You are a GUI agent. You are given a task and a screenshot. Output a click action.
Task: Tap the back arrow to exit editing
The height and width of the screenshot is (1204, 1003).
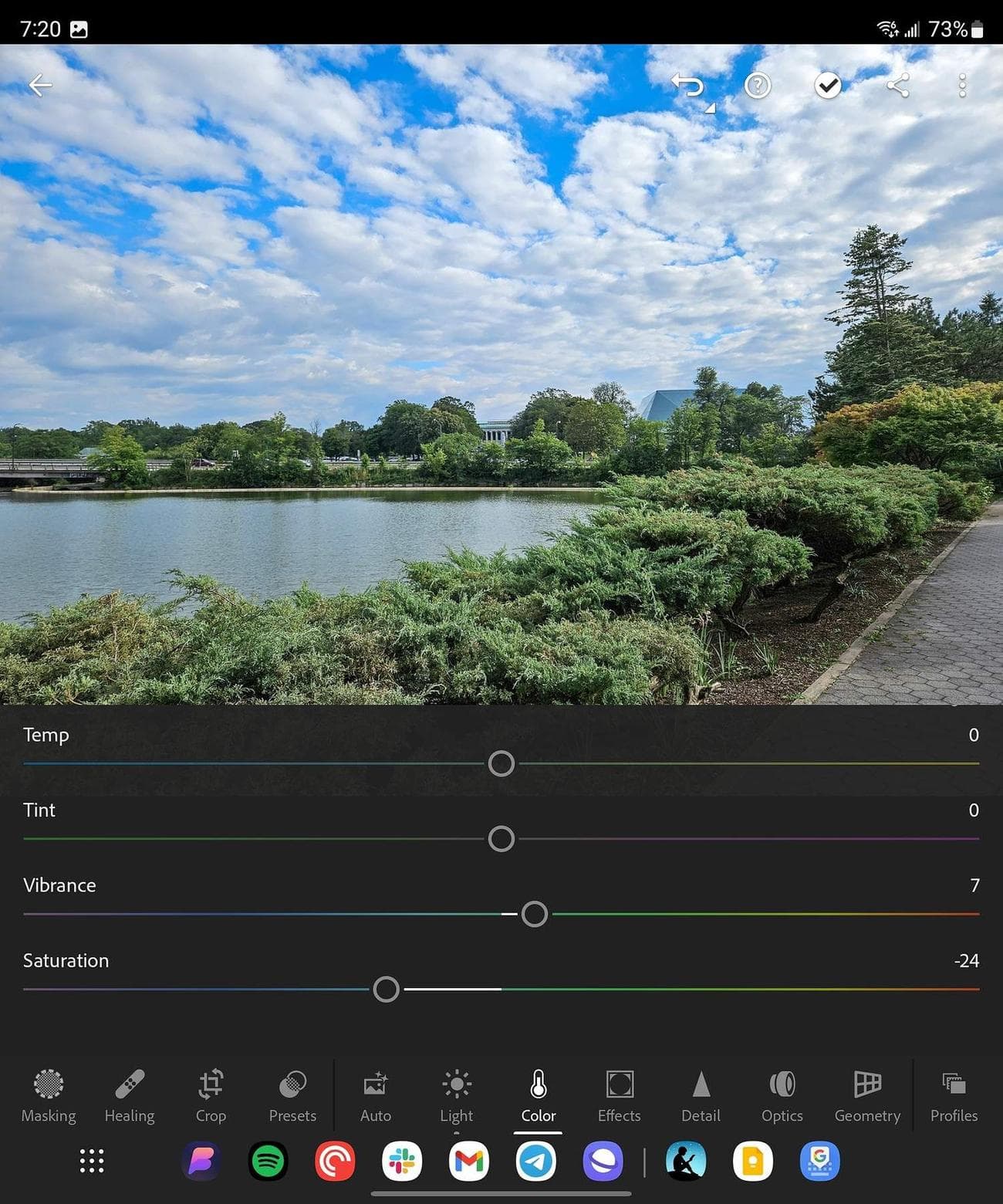[40, 85]
